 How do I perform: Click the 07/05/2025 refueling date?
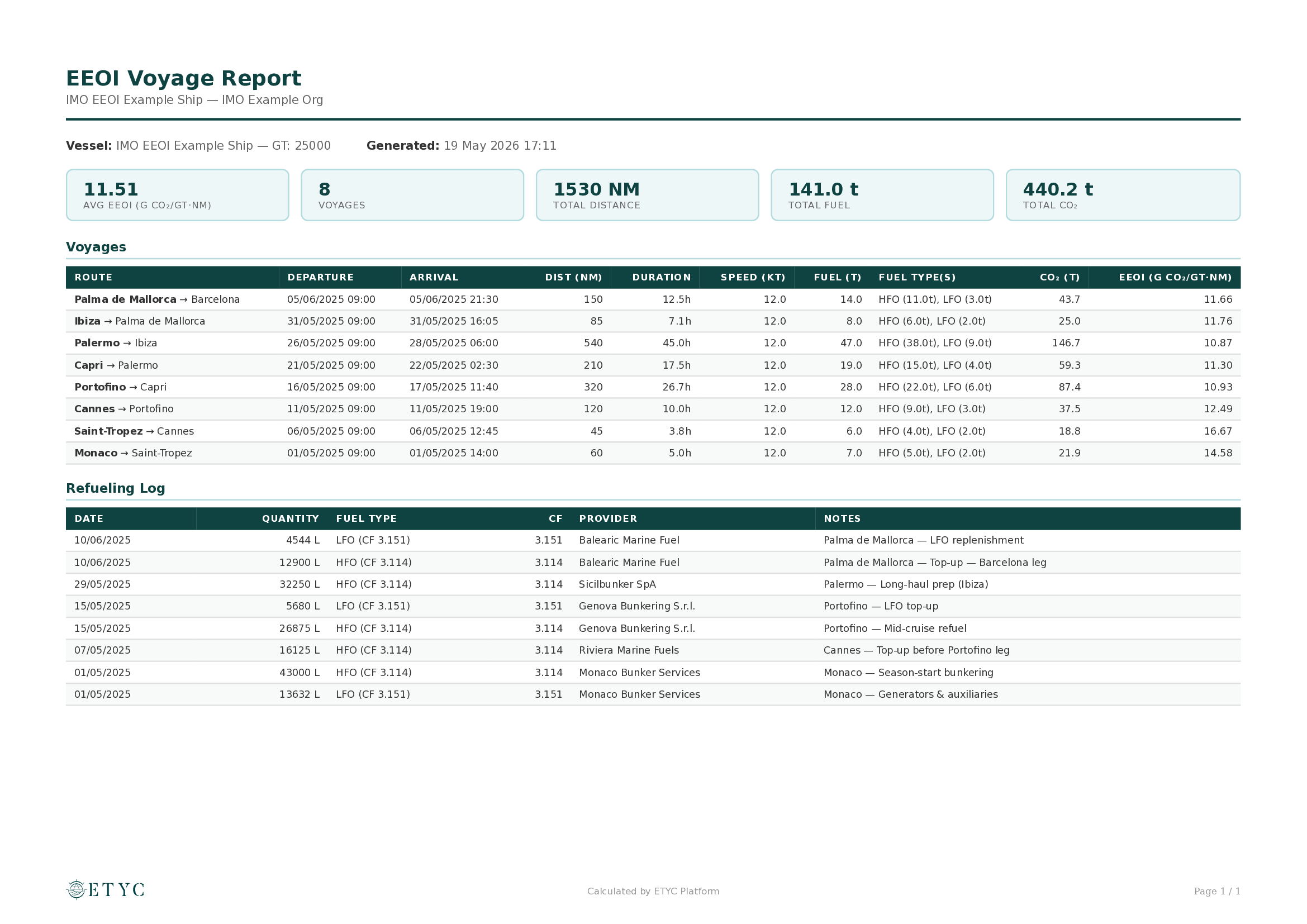[102, 650]
